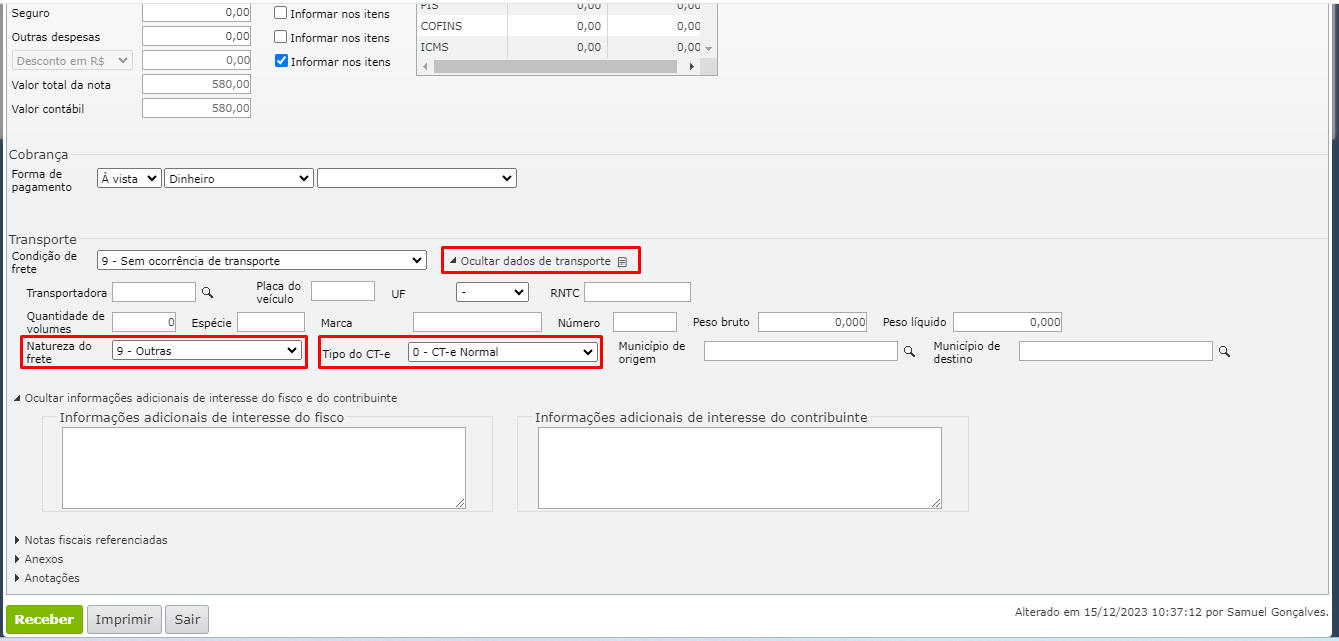Open the UF state dropdown

click(492, 292)
